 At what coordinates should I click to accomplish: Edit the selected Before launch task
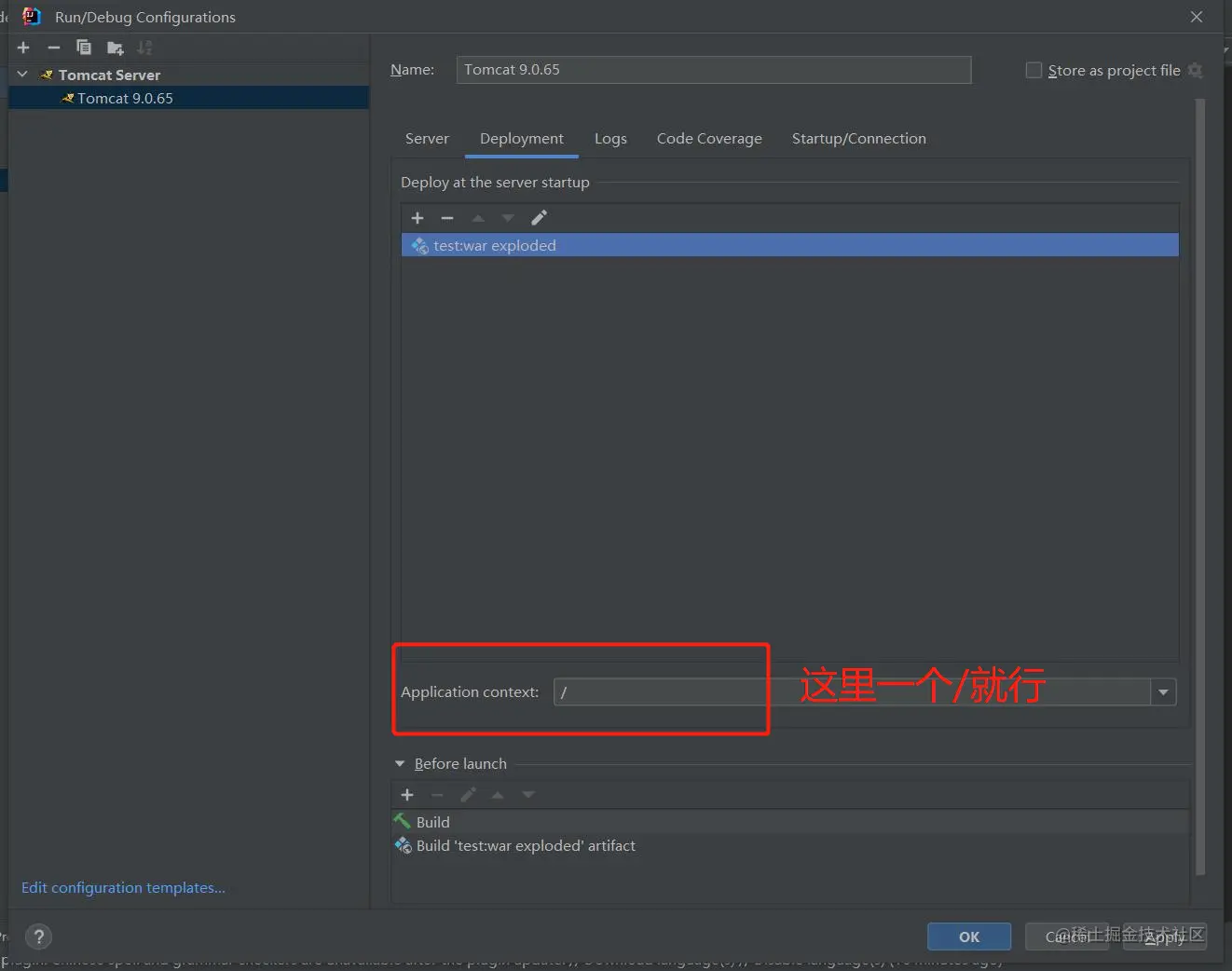tap(468, 795)
